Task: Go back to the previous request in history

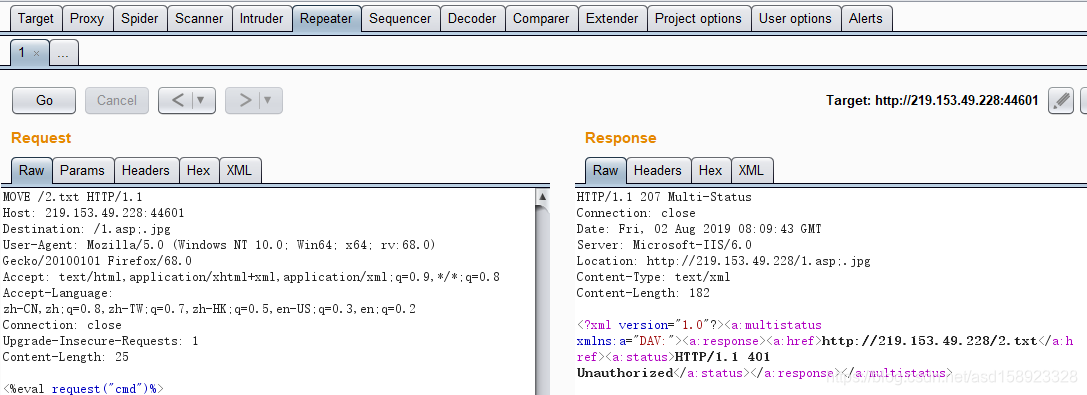Action: point(176,100)
